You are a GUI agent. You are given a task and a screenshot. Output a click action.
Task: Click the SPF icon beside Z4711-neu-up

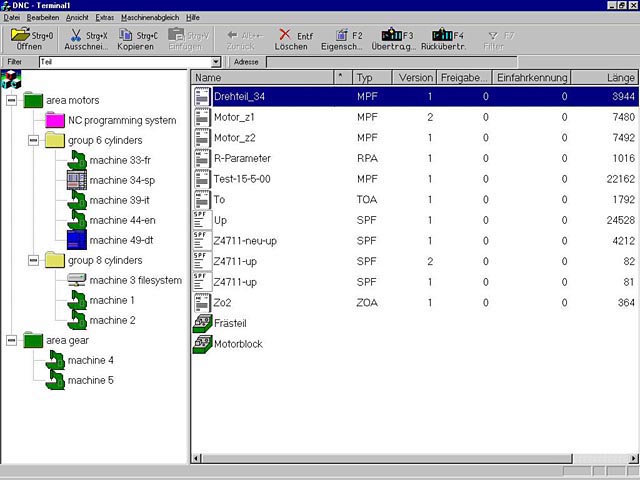point(202,241)
